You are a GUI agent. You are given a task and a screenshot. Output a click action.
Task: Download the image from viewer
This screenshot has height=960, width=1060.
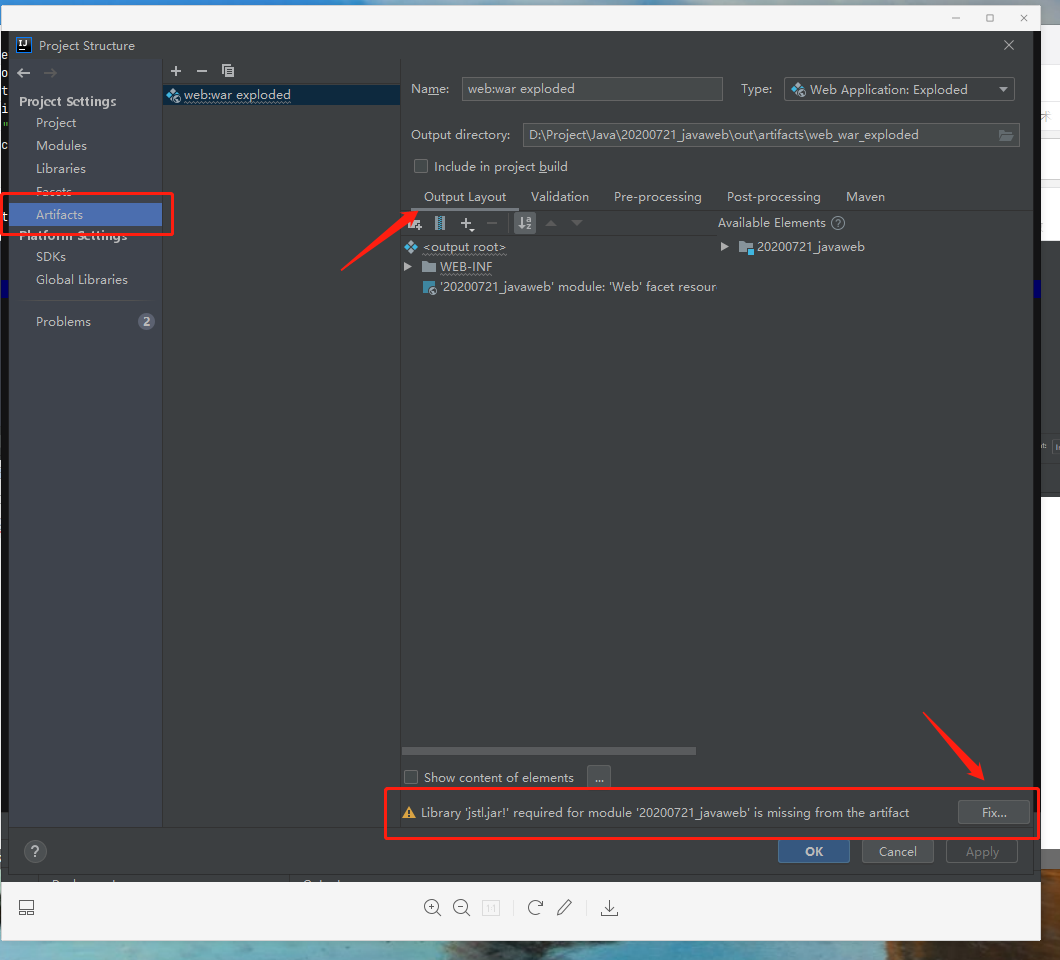coord(609,908)
